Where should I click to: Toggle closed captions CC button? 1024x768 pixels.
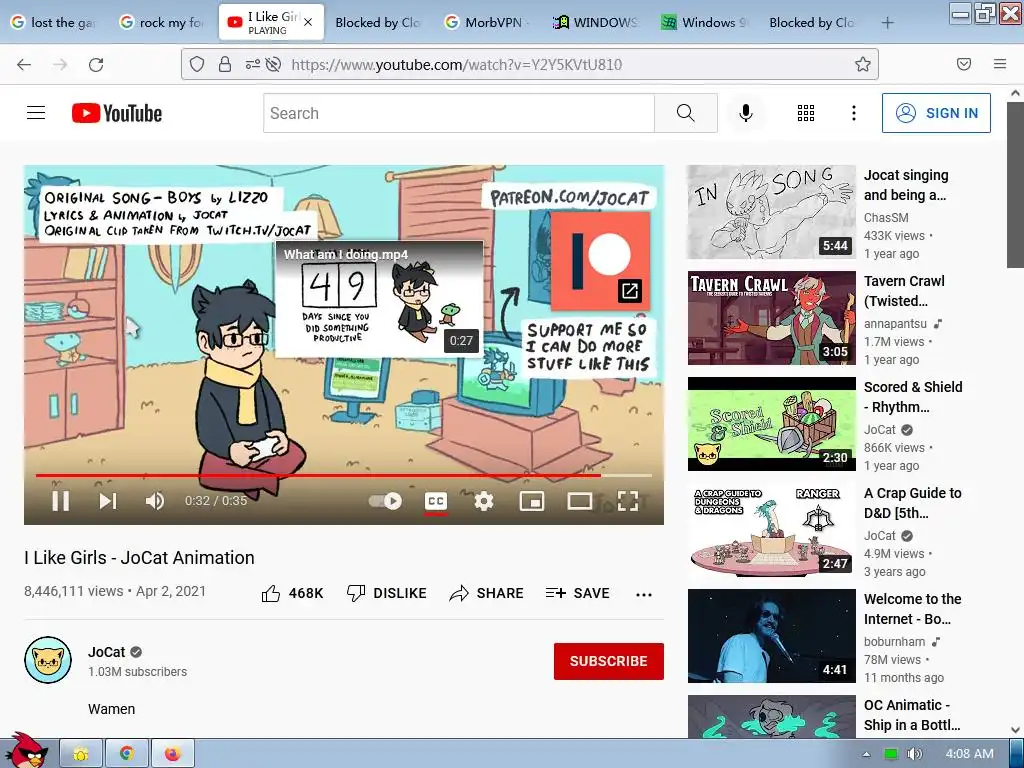[436, 501]
